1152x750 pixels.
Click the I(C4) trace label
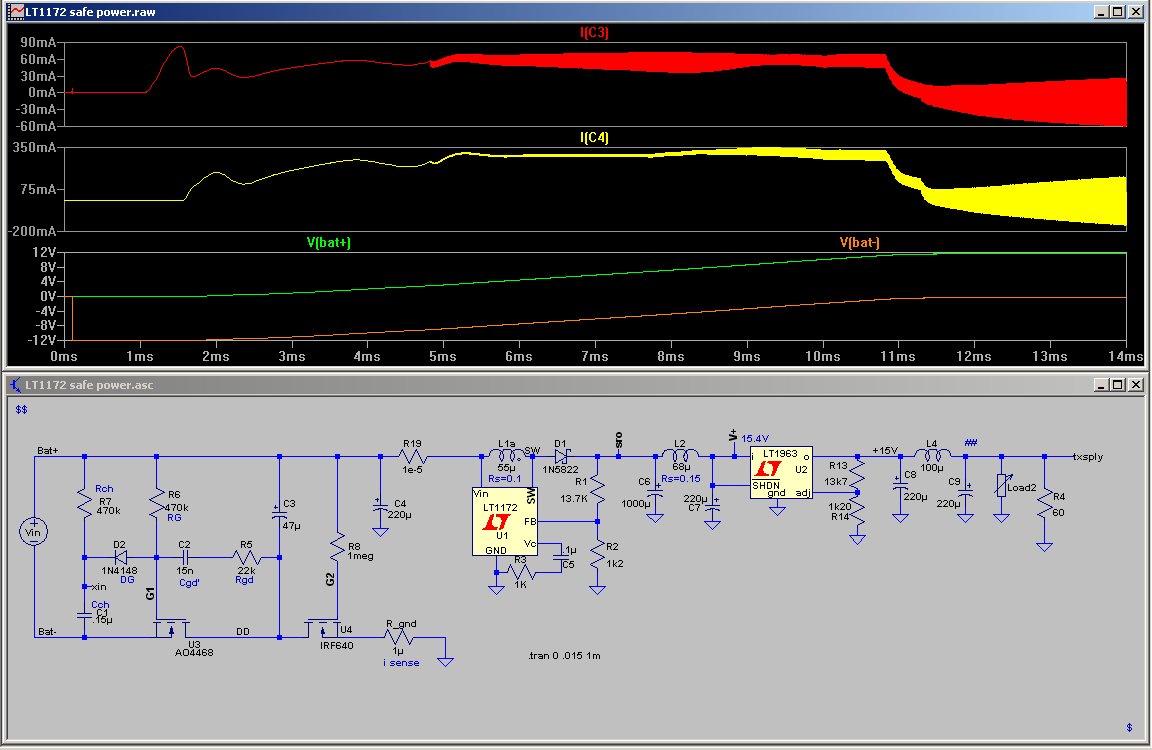pyautogui.click(x=594, y=137)
